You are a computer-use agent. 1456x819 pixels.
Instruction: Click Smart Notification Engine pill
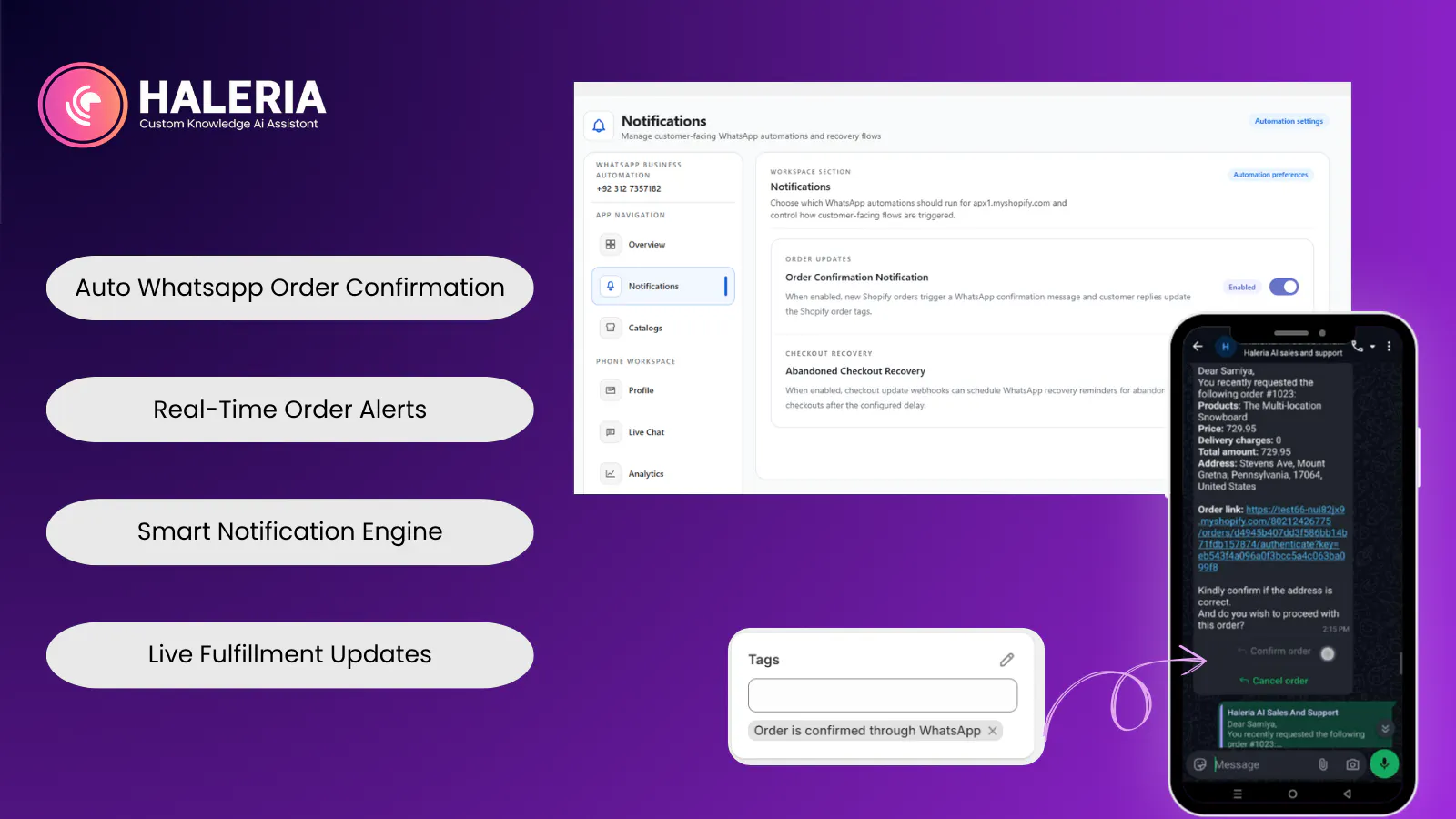(290, 531)
